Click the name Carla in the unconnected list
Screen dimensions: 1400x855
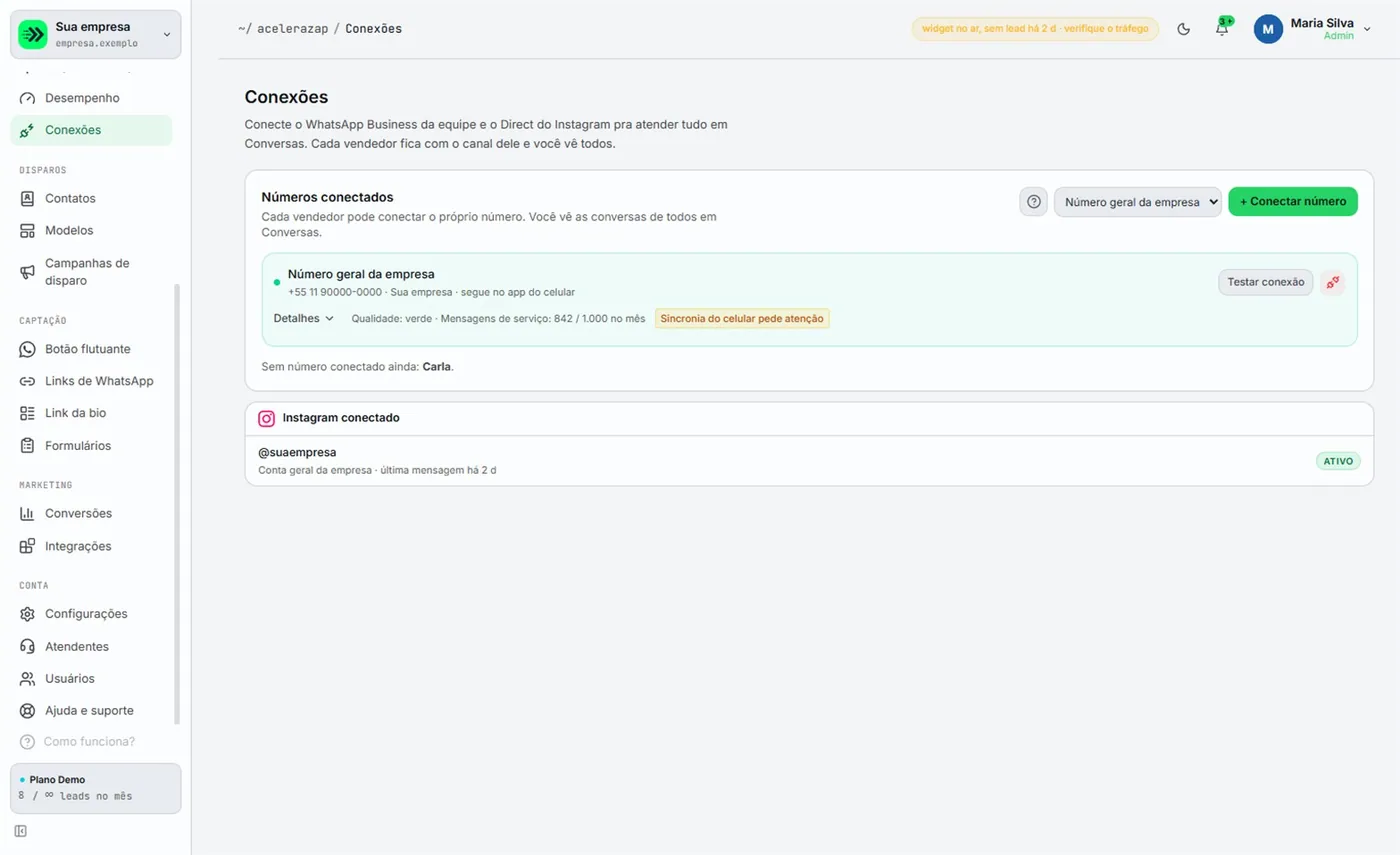click(437, 367)
